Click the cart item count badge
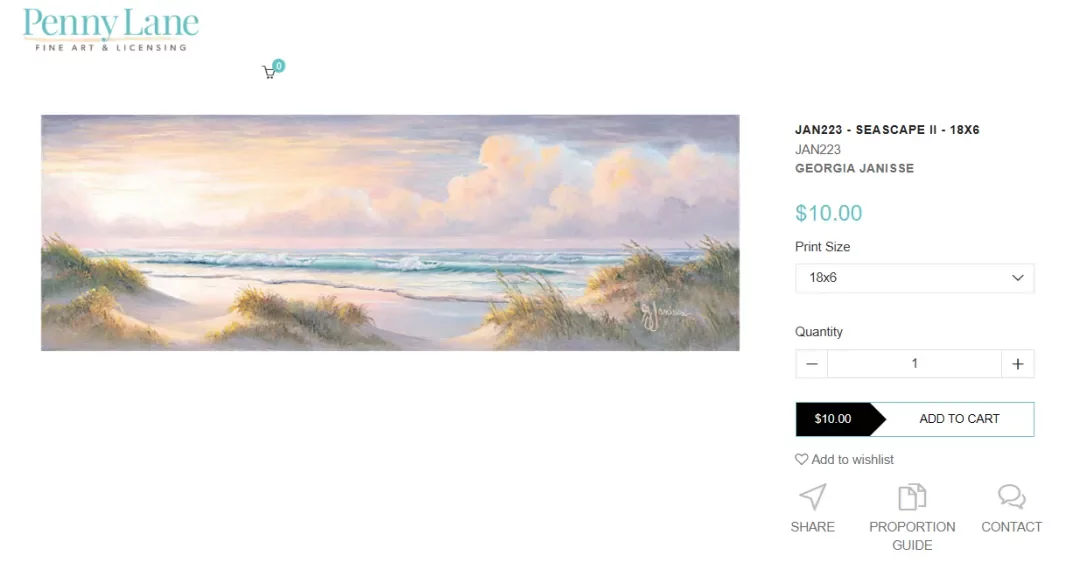The width and height of the screenshot is (1080, 570). [278, 66]
